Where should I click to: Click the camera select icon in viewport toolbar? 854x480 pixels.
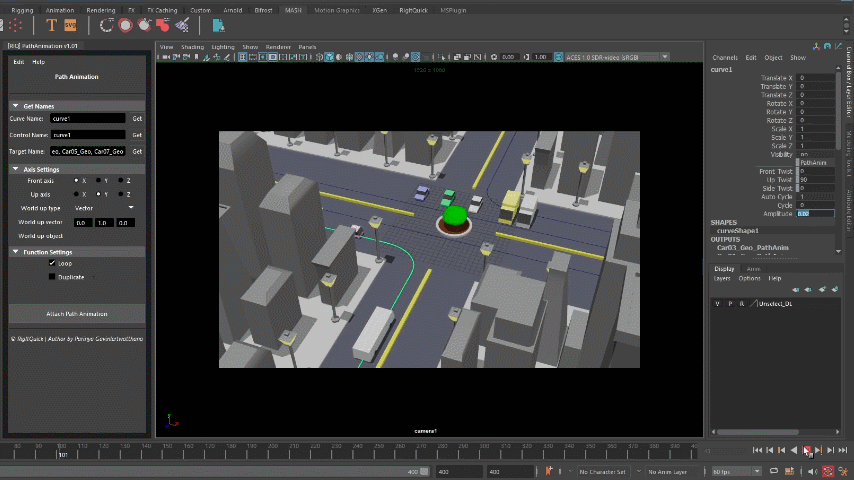(x=166, y=57)
